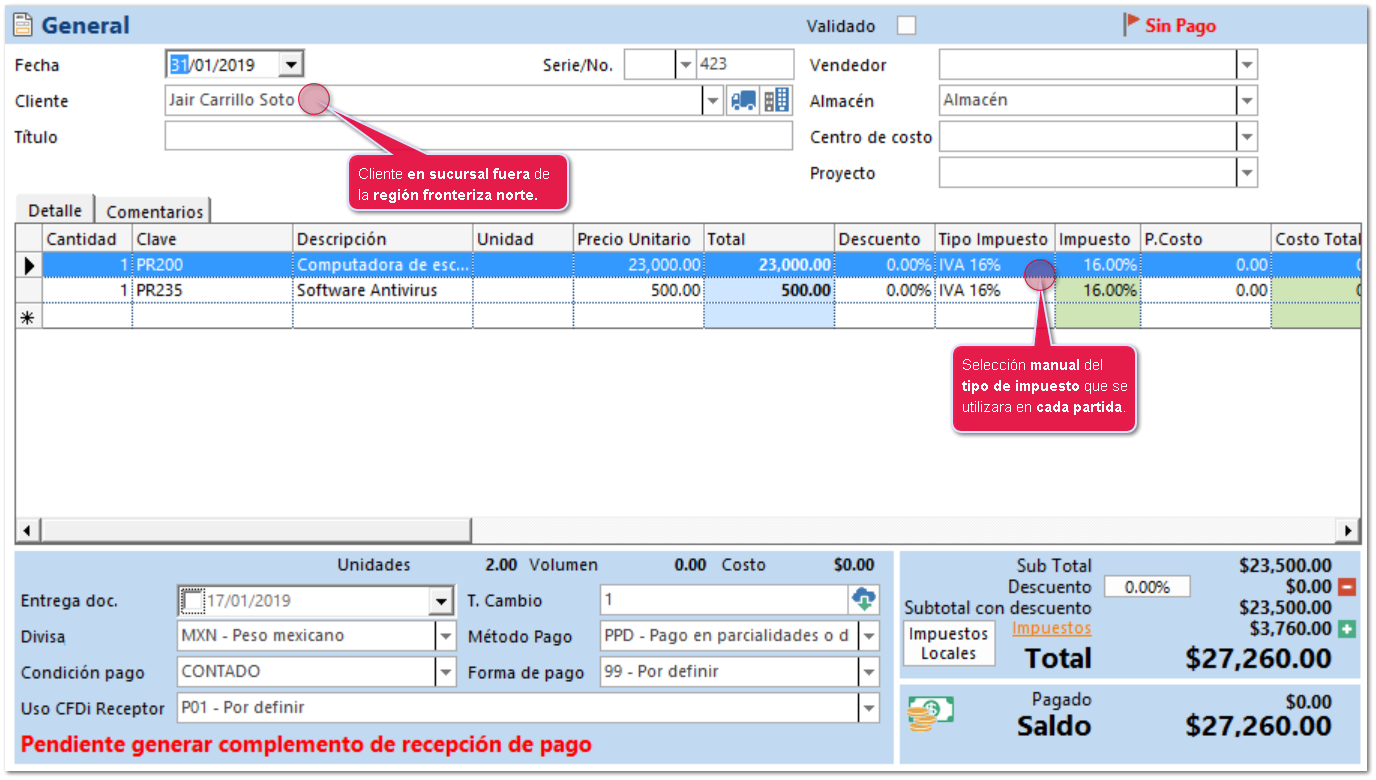
Task: Expand the Proyecto dropdown
Action: (1247, 173)
